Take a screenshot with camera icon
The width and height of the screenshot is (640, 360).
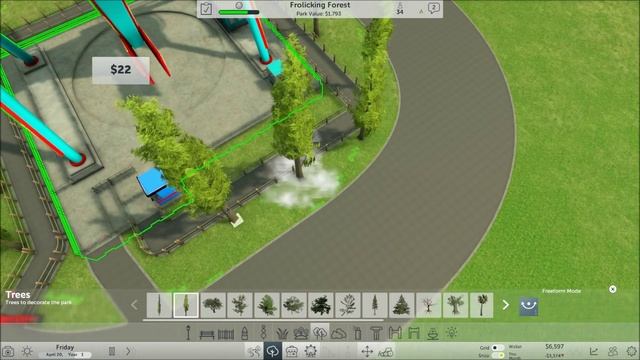click(x=8, y=351)
